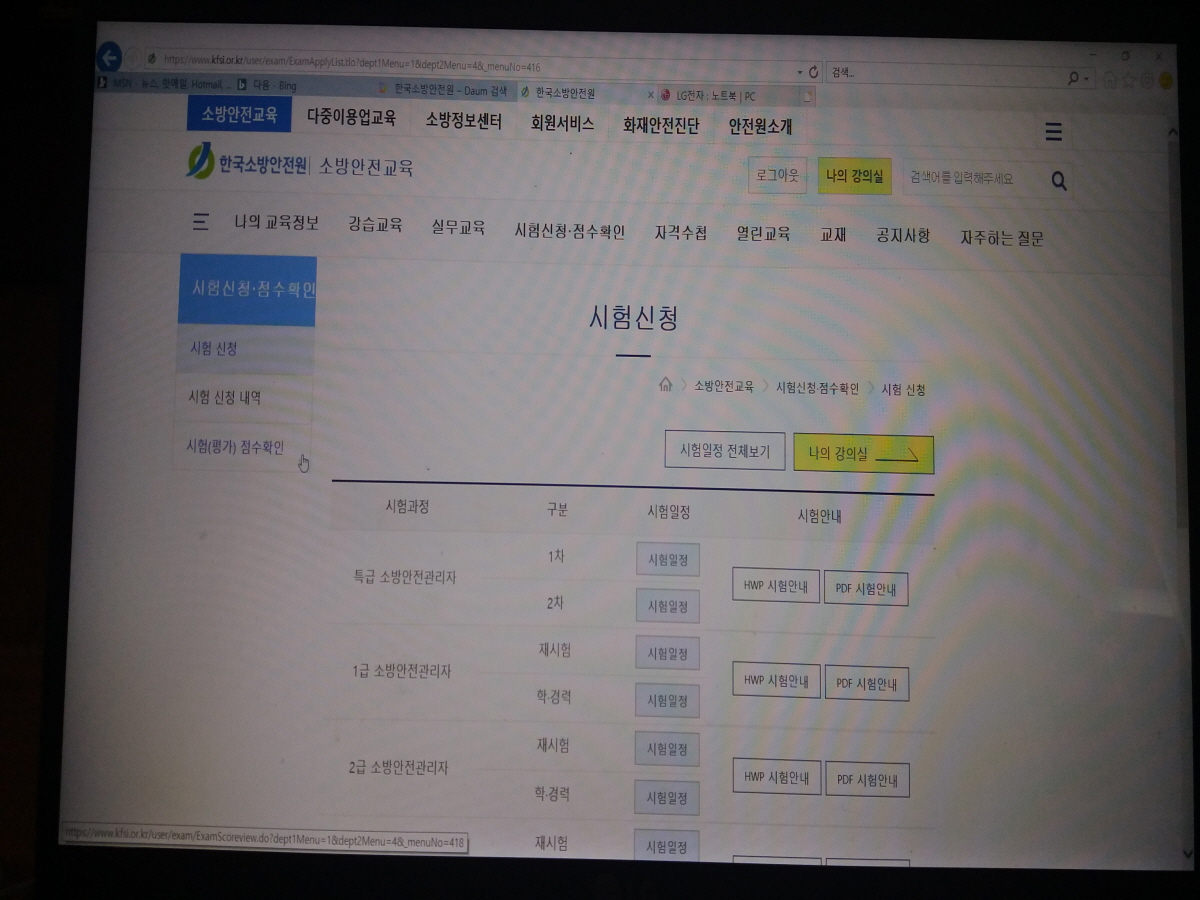Open 강습교육 menu

pos(375,225)
